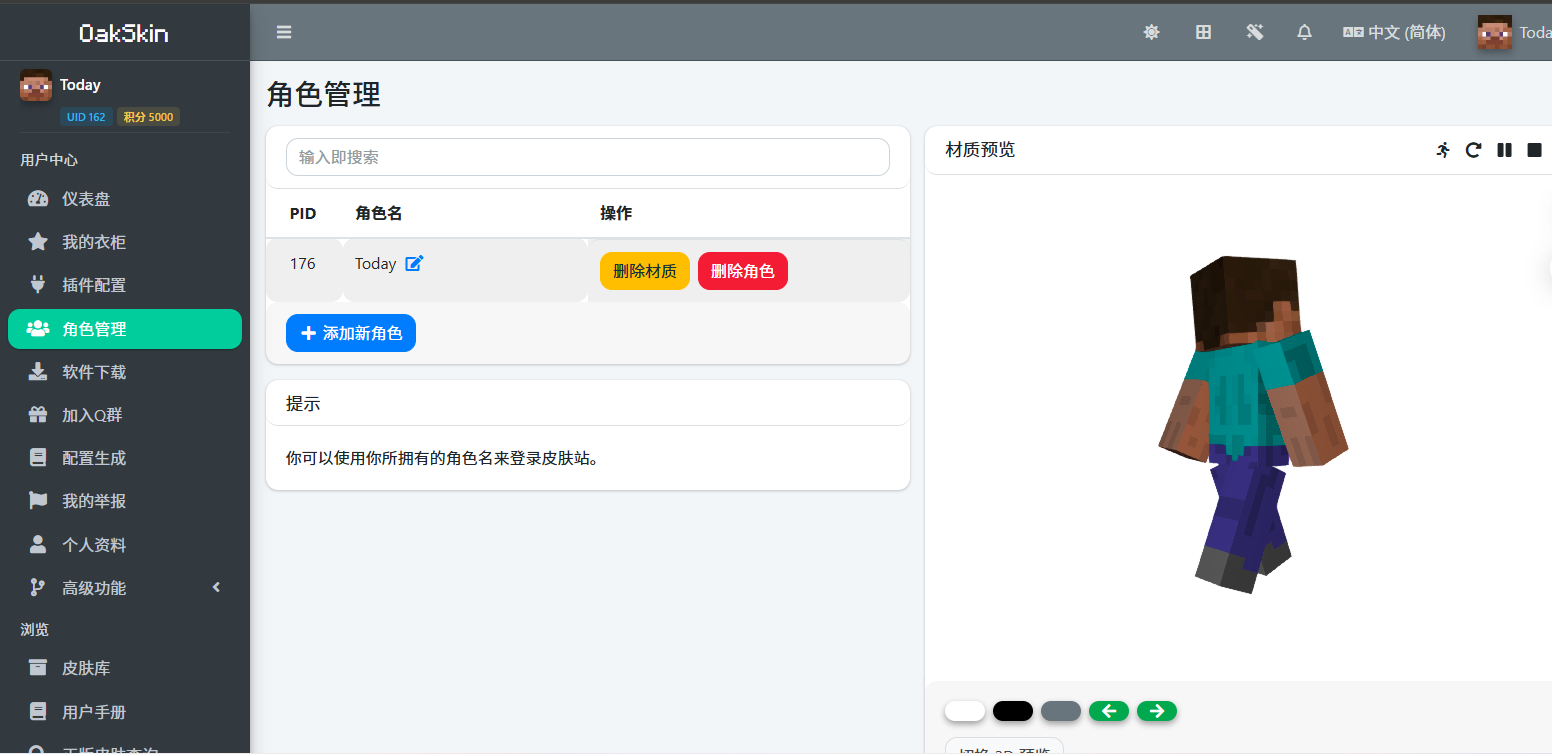Open 我的衣柜 in the sidebar
Viewport: 1552px width, 754px height.
click(125, 242)
